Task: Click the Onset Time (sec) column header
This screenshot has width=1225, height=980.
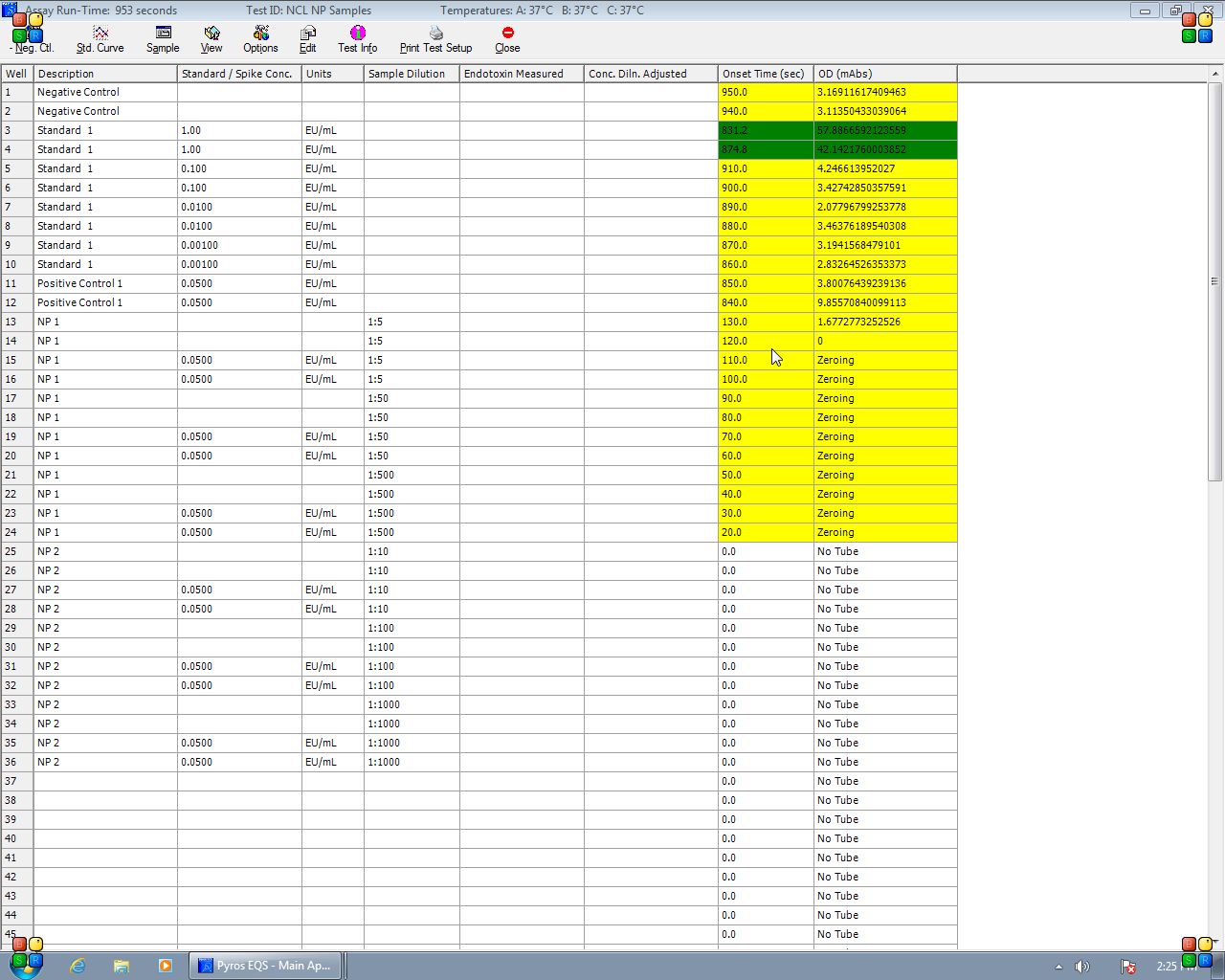Action: (765, 74)
